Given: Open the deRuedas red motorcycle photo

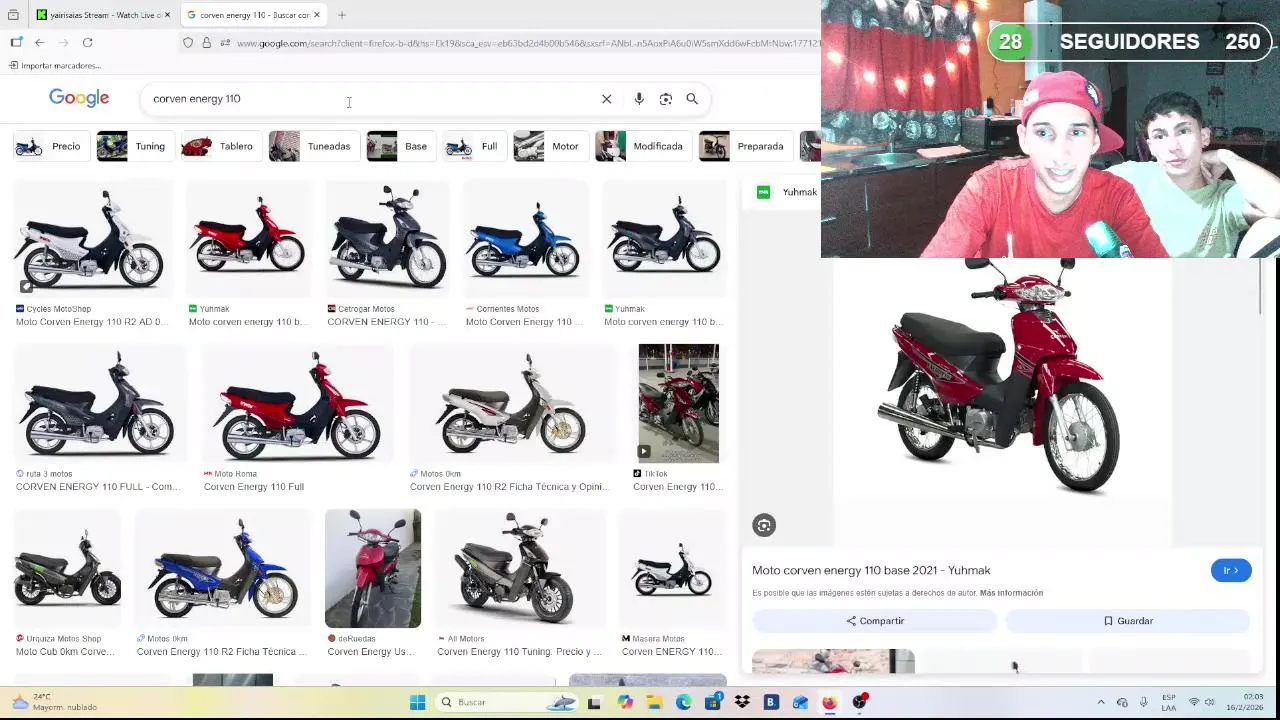Looking at the screenshot, I should pyautogui.click(x=373, y=568).
